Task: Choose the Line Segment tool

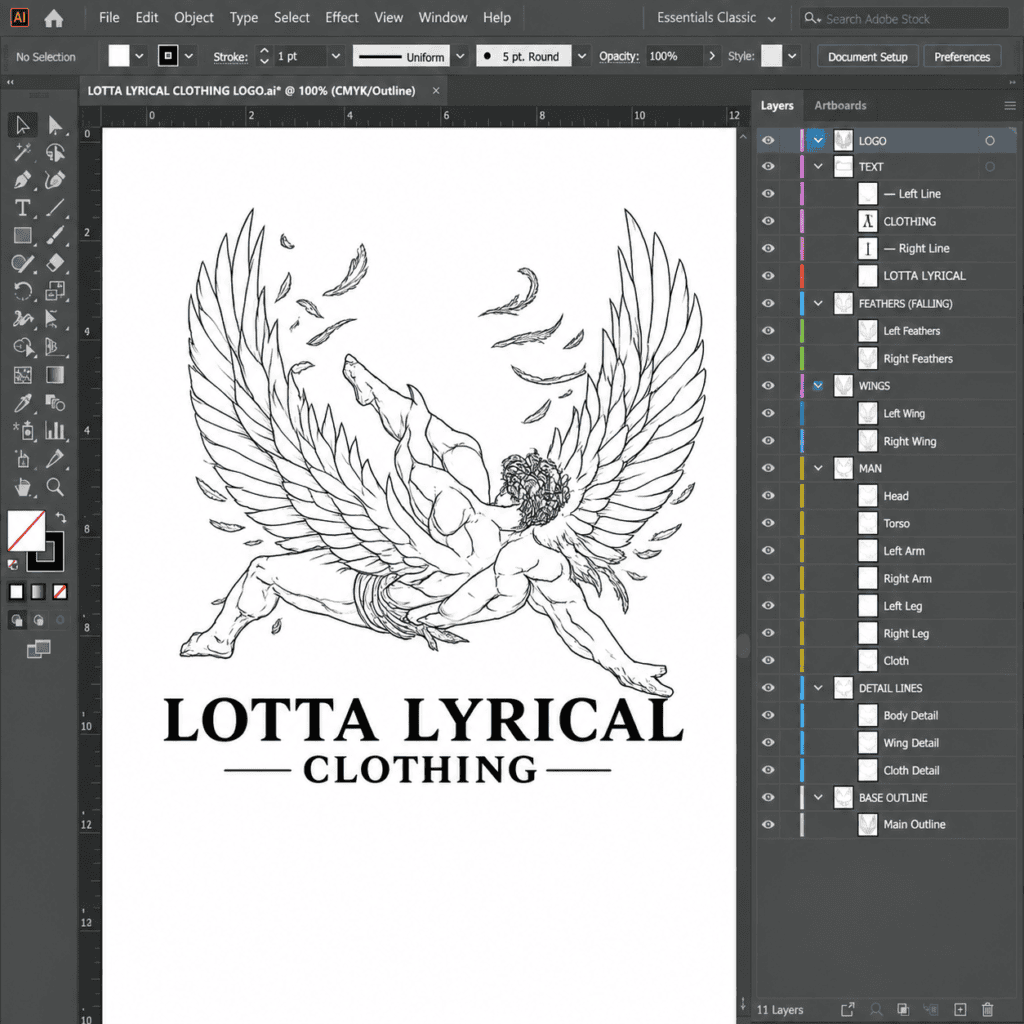Action: click(55, 208)
